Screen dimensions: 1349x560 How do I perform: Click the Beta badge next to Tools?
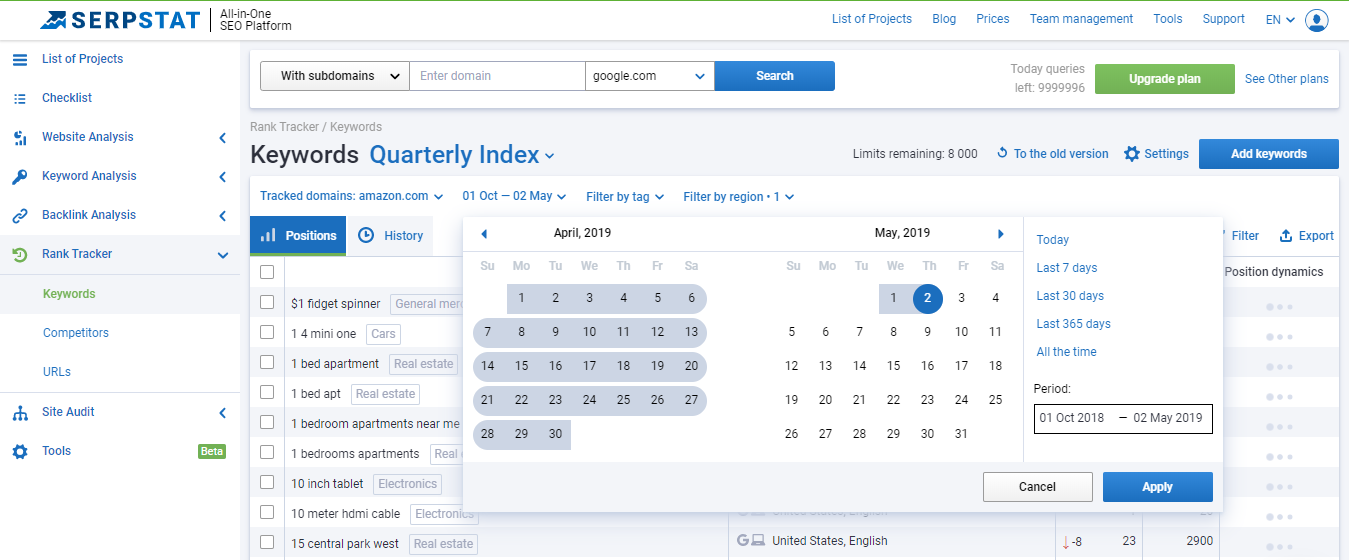(x=212, y=451)
